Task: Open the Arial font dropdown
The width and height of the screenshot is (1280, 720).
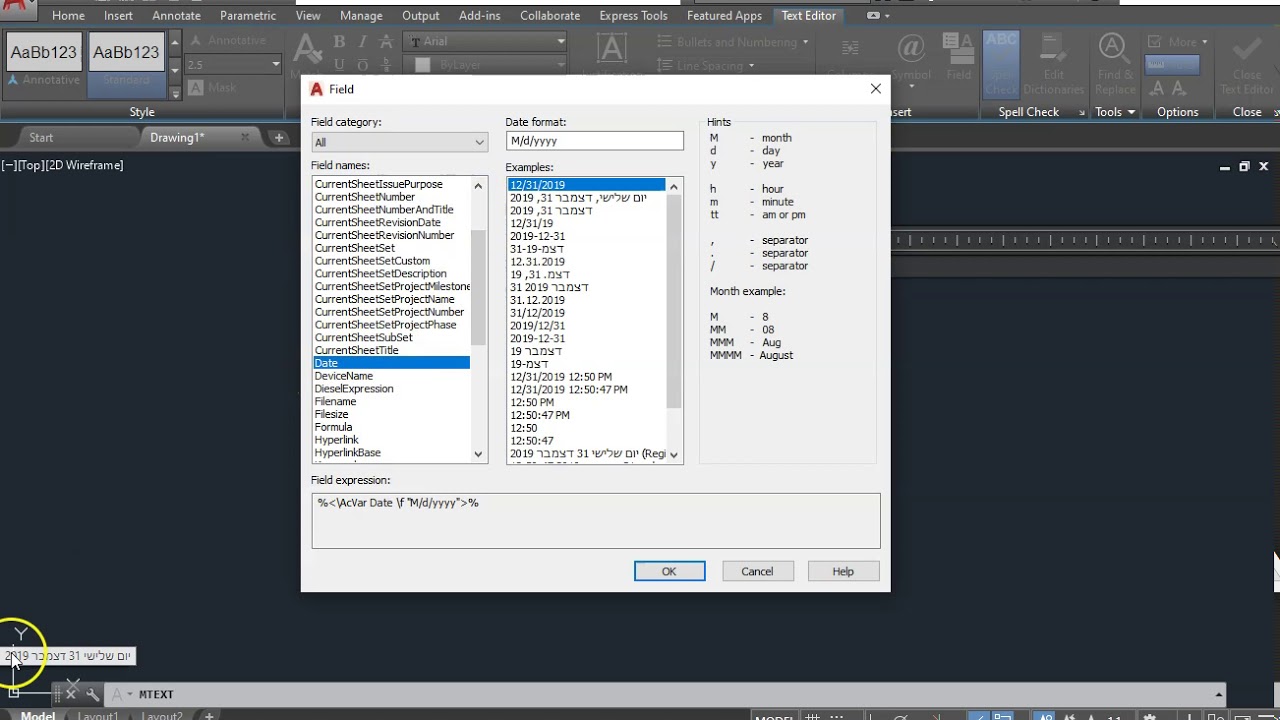Action: point(561,41)
